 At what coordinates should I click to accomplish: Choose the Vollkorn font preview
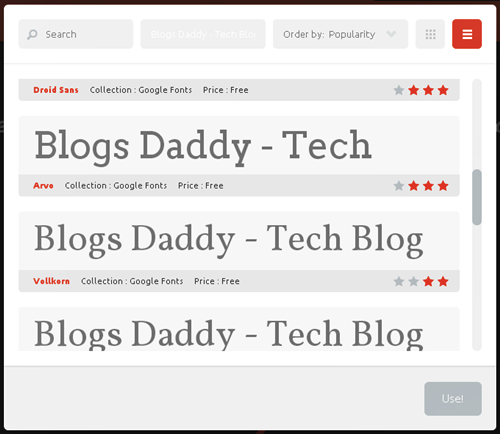point(239,241)
